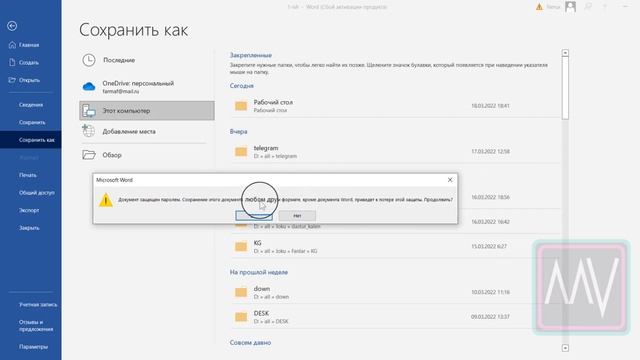640x360 pixels.
Task: Click the DESK folder icon
Action: 241,317
